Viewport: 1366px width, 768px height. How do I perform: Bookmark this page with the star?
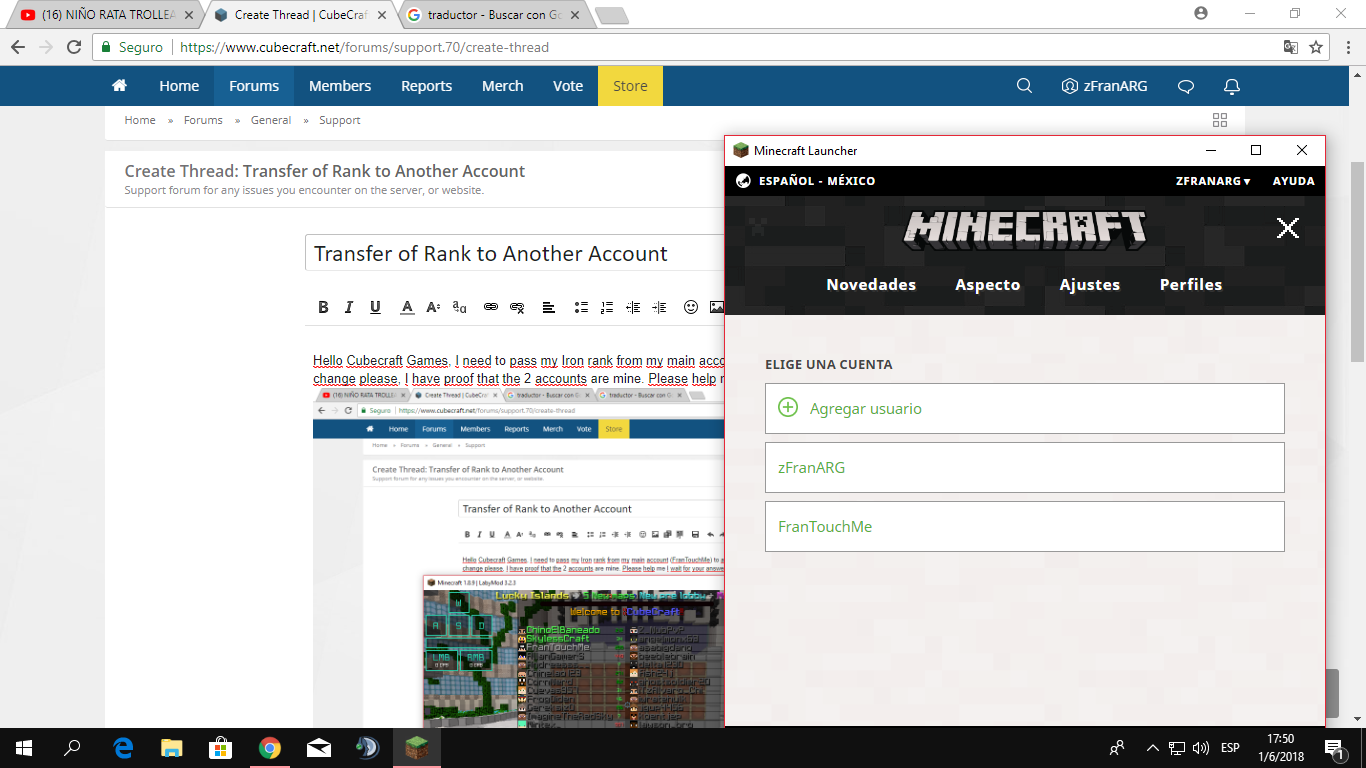tap(1316, 47)
